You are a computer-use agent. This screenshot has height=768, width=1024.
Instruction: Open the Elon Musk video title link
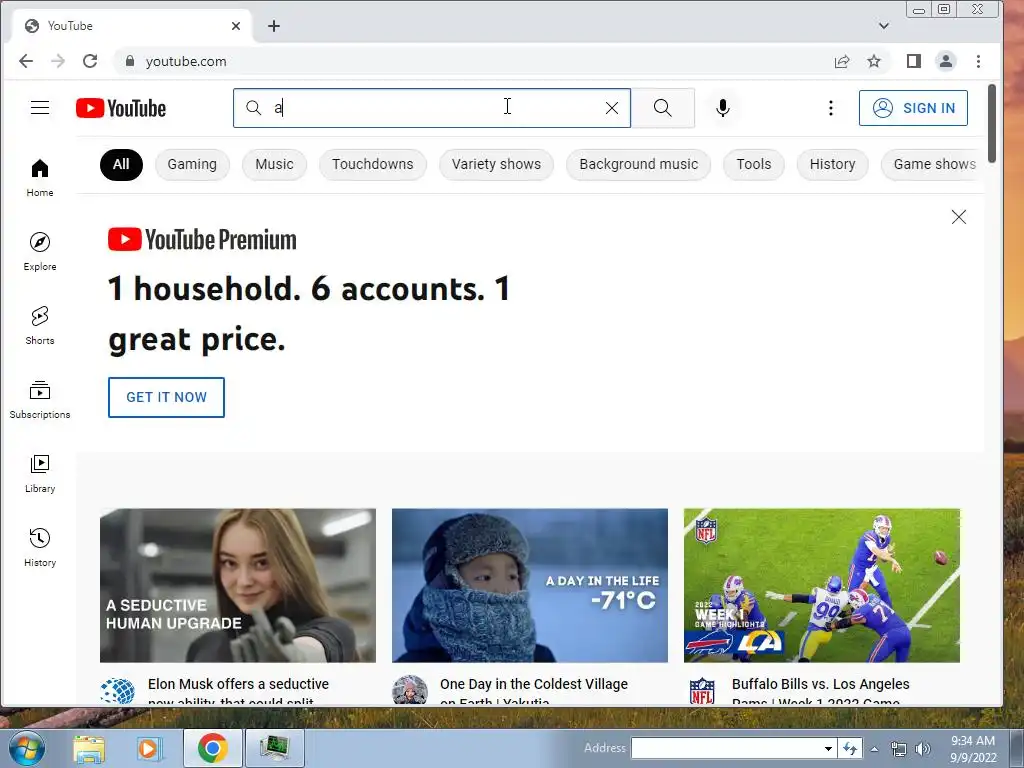point(238,692)
